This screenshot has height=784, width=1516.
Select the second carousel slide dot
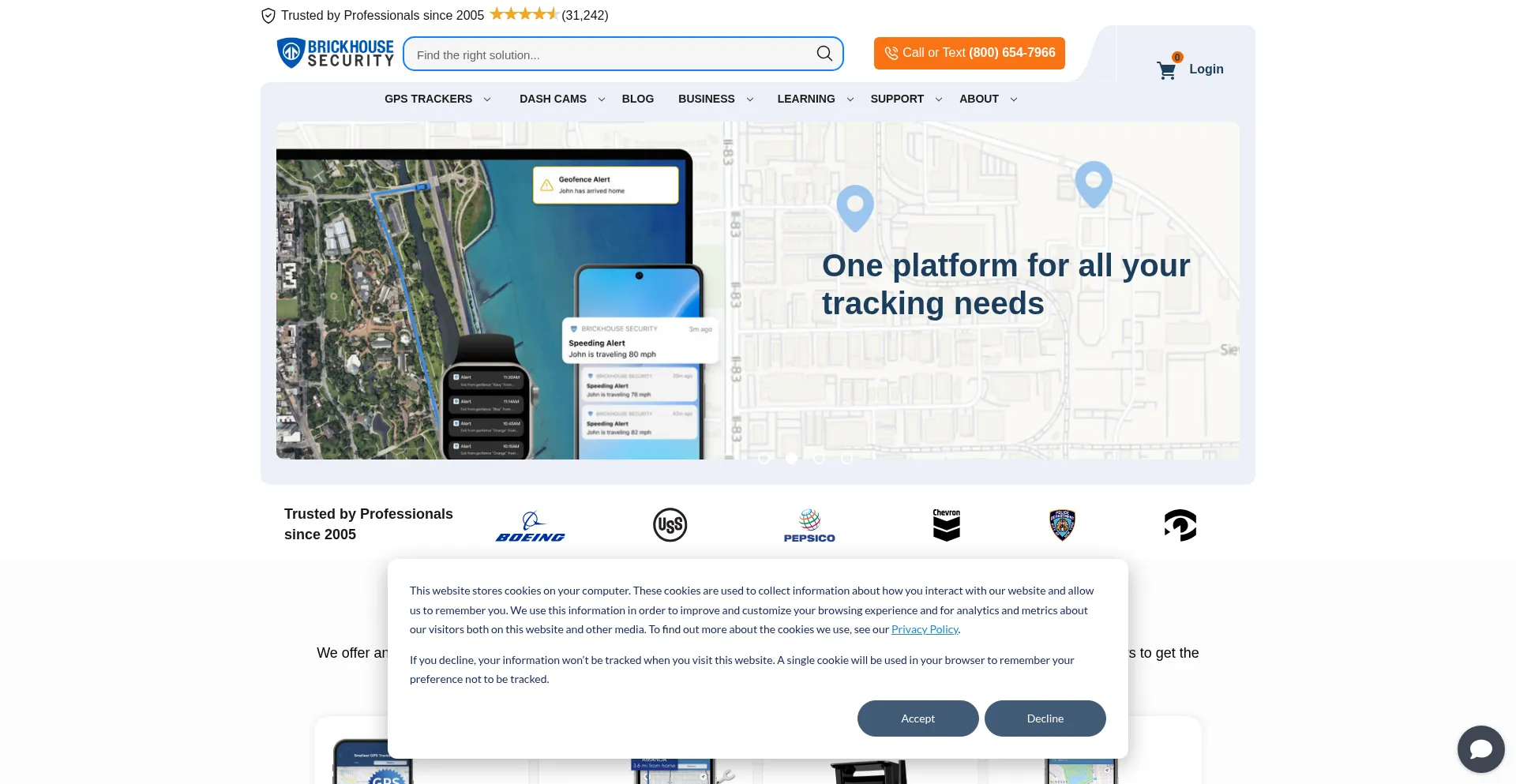(x=791, y=458)
